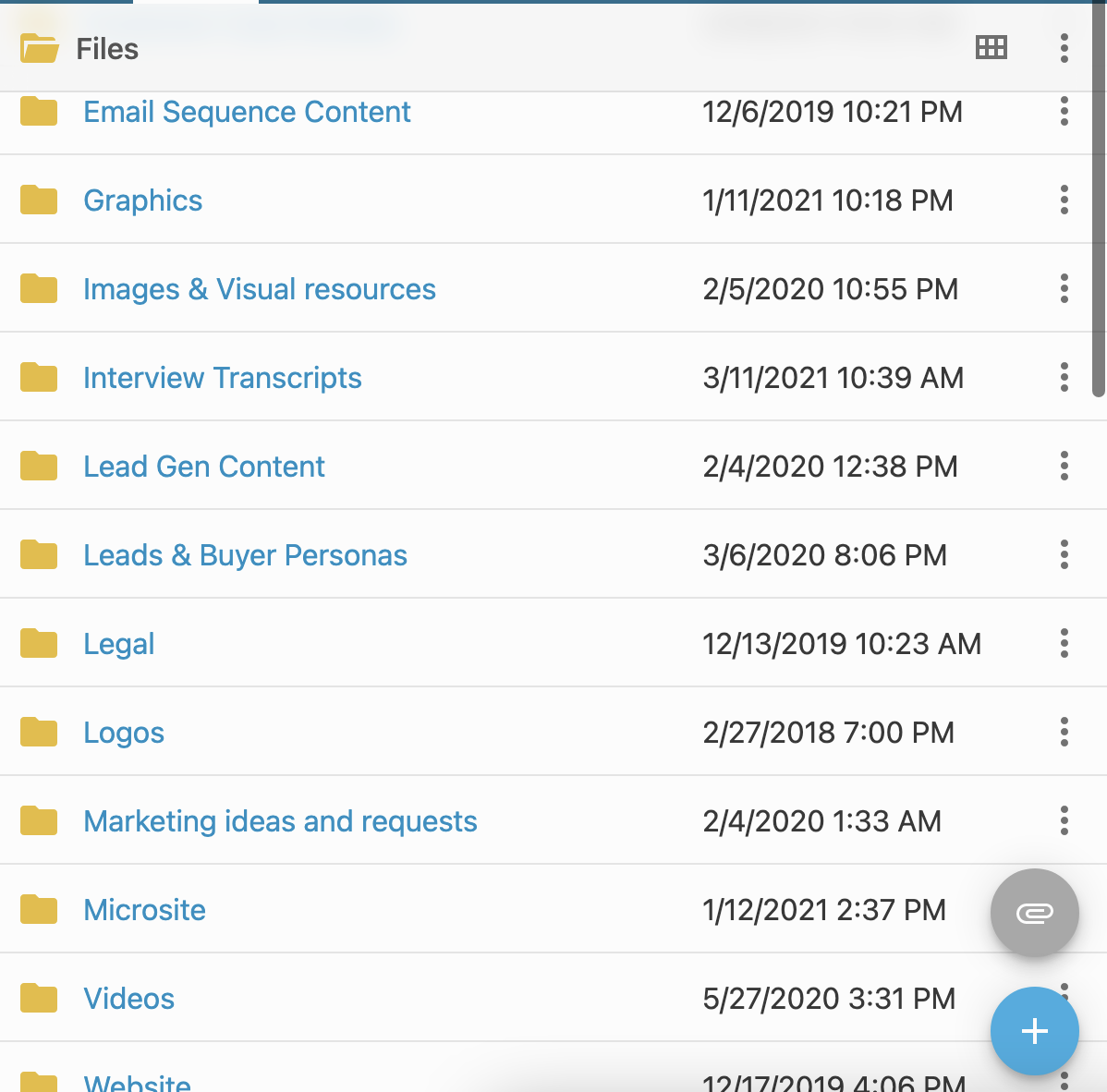This screenshot has width=1107, height=1092.
Task: Click the blue plus add button
Action: [1034, 1031]
